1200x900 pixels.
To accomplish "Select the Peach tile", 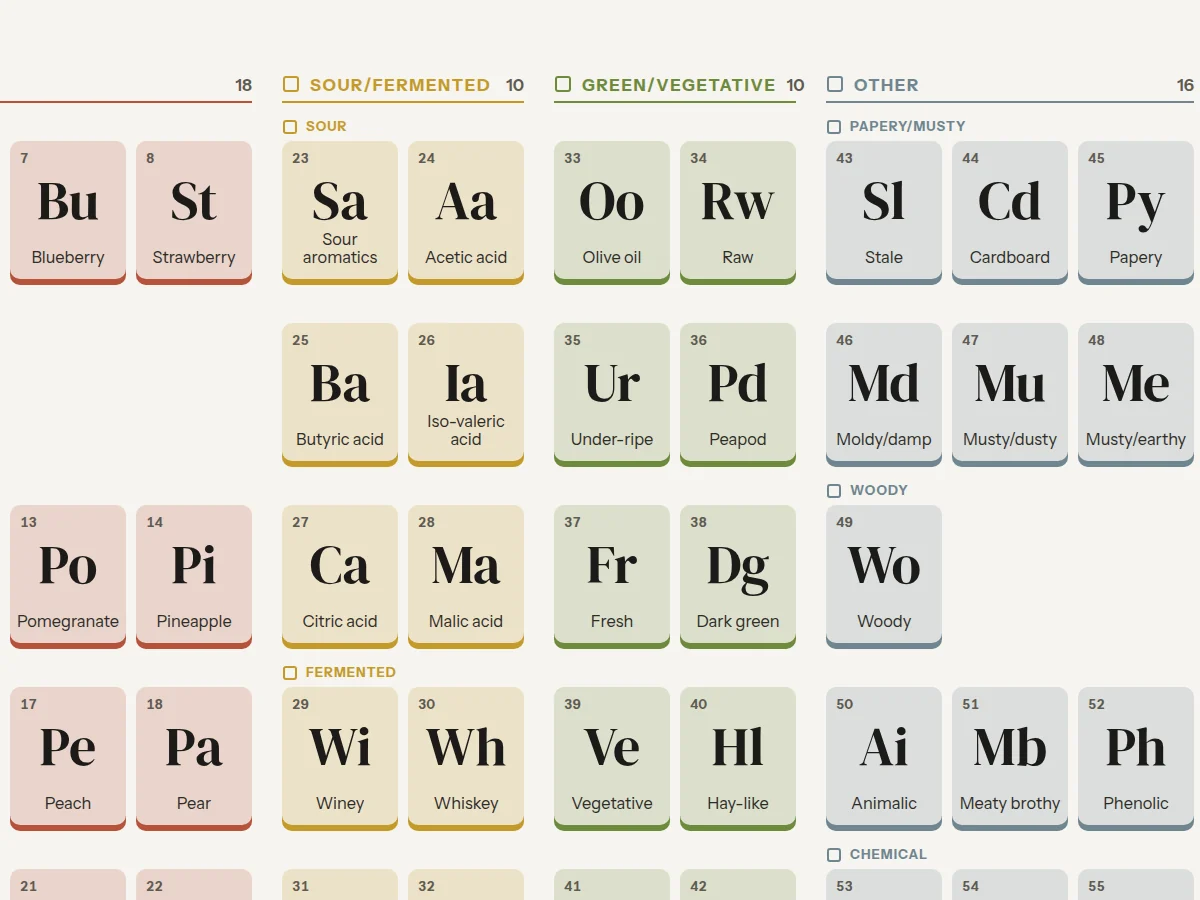I will [x=68, y=759].
